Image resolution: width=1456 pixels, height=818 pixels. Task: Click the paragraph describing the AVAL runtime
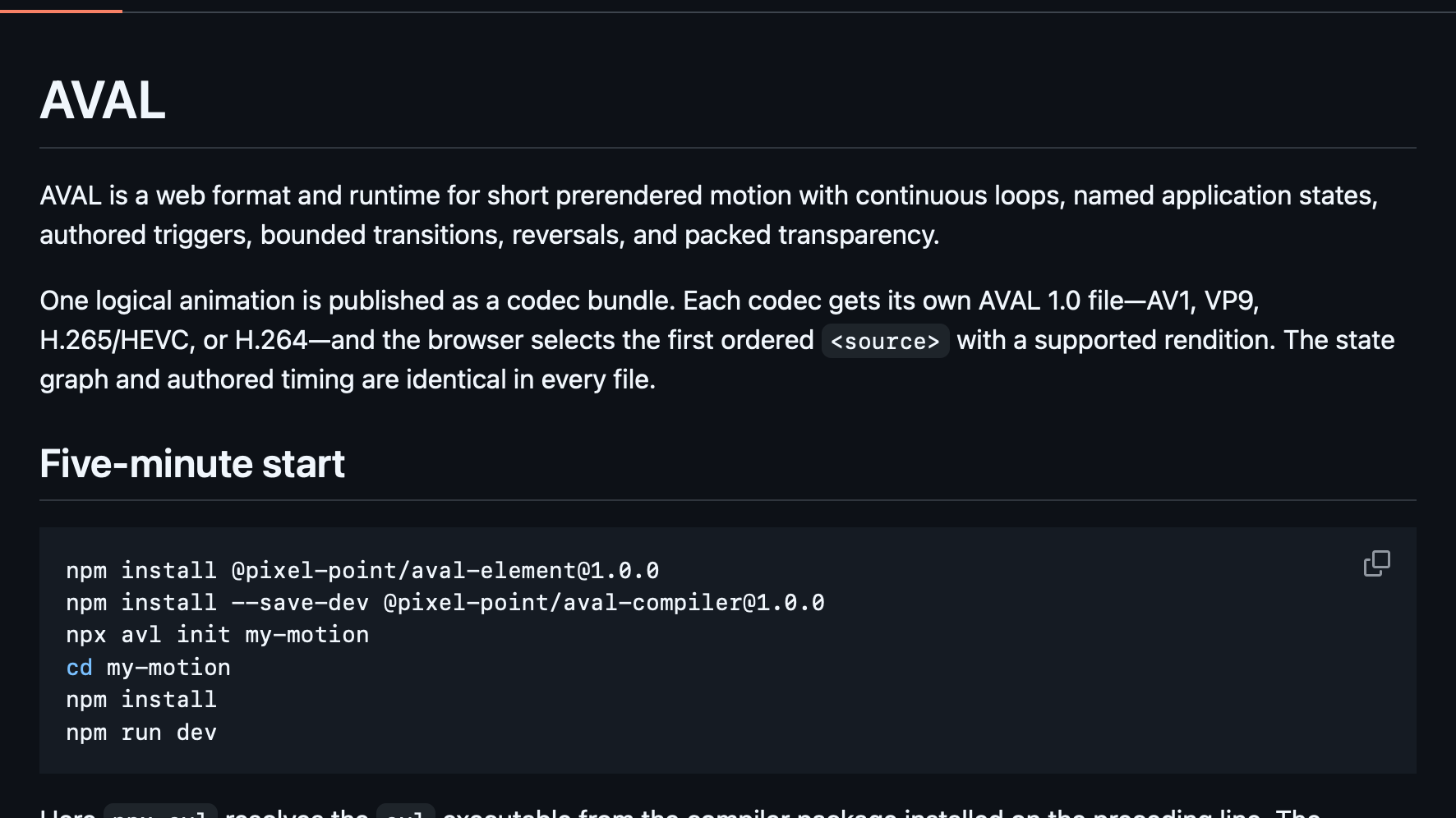click(709, 215)
